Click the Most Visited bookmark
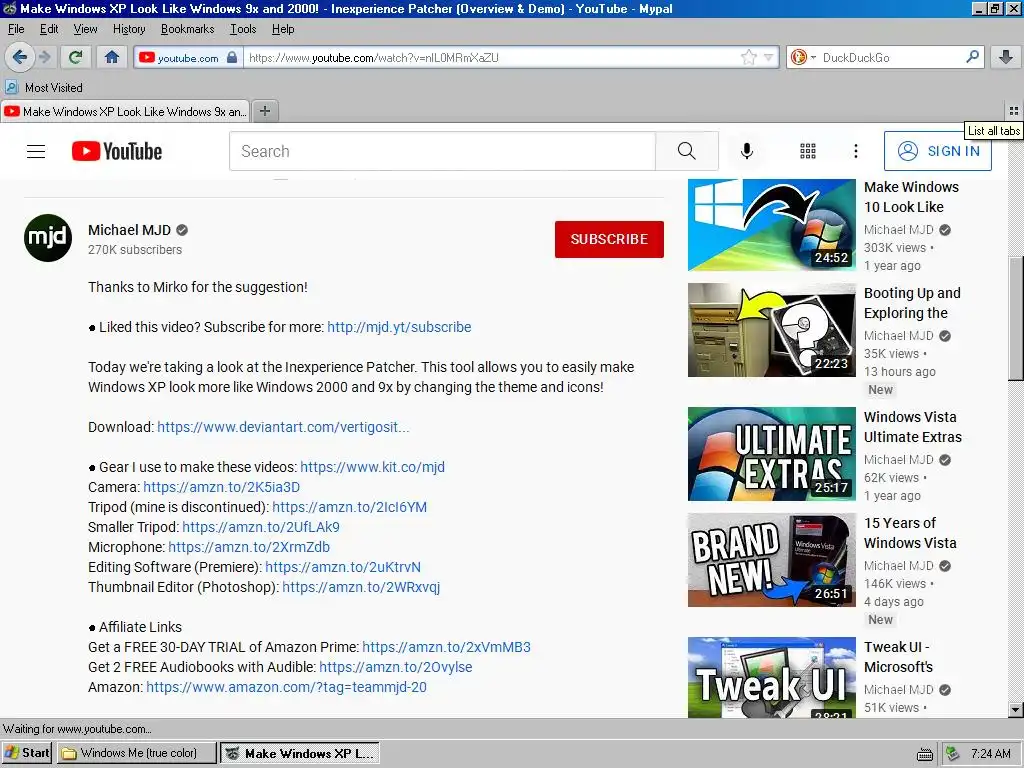The width and height of the screenshot is (1024, 768). coord(44,88)
